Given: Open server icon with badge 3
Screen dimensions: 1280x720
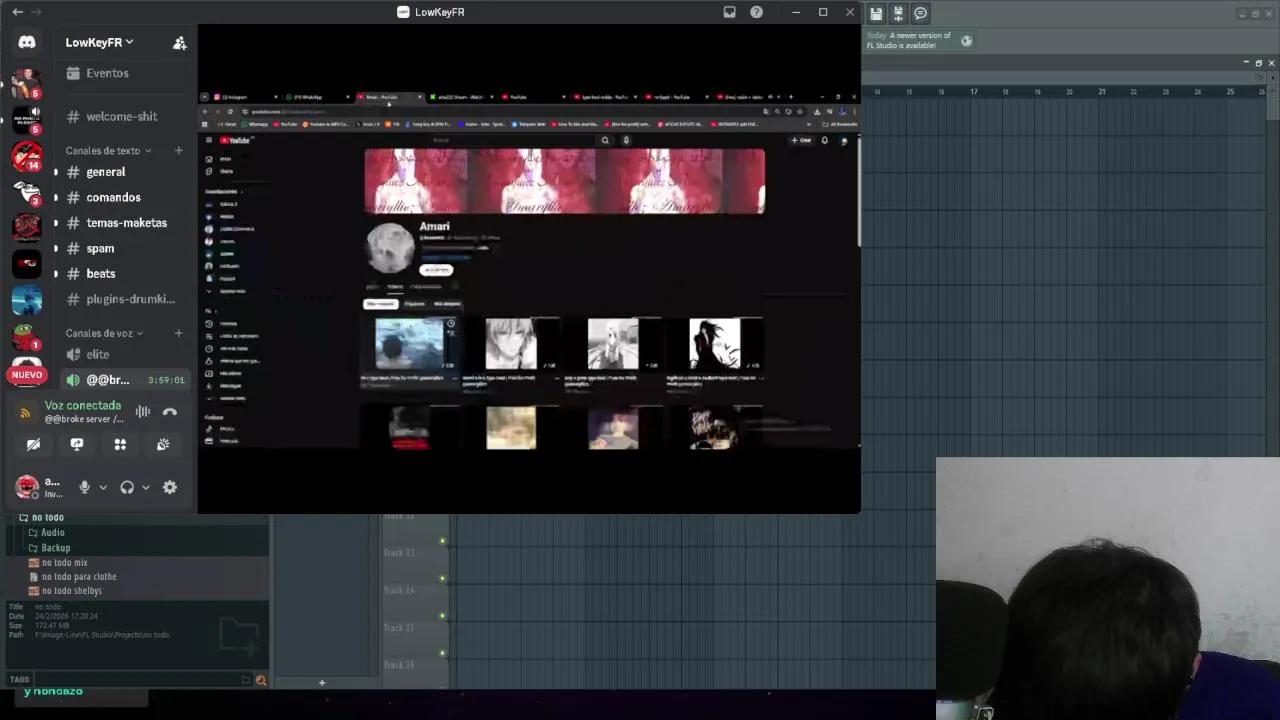Looking at the screenshot, I should (x=27, y=192).
